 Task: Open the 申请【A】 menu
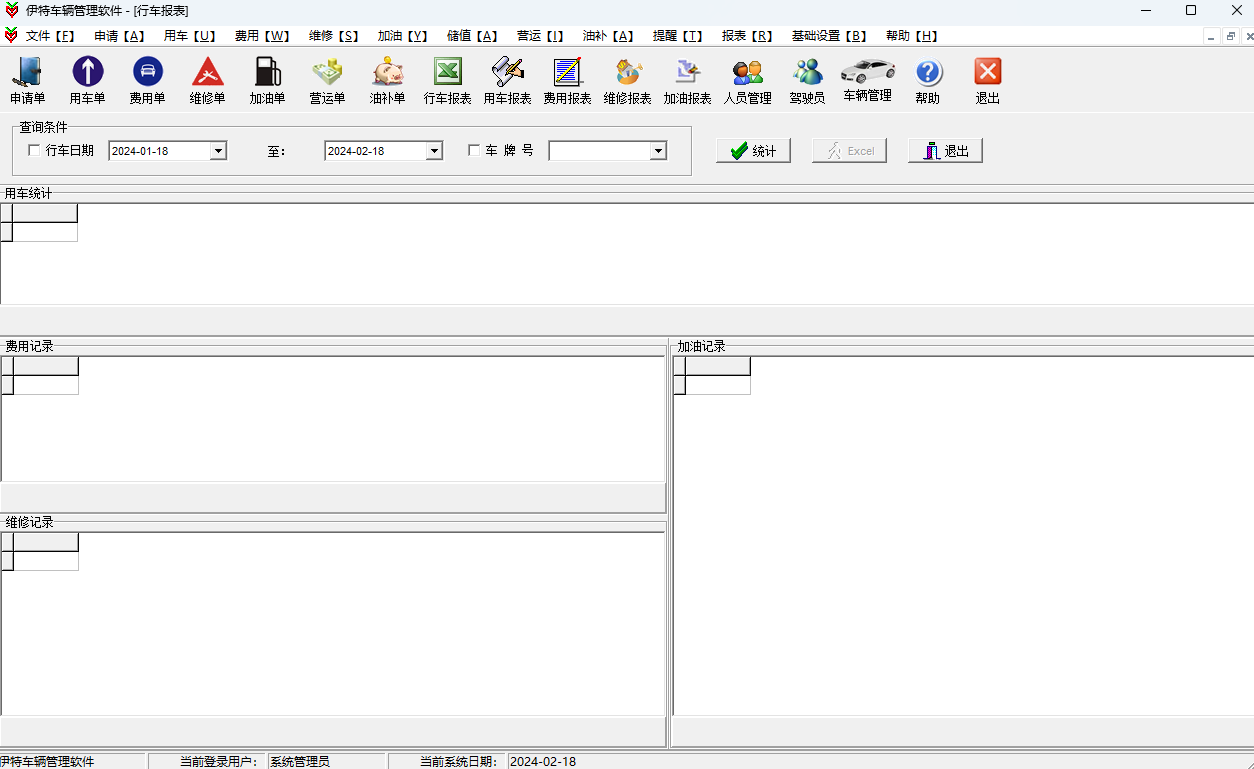tap(119, 36)
